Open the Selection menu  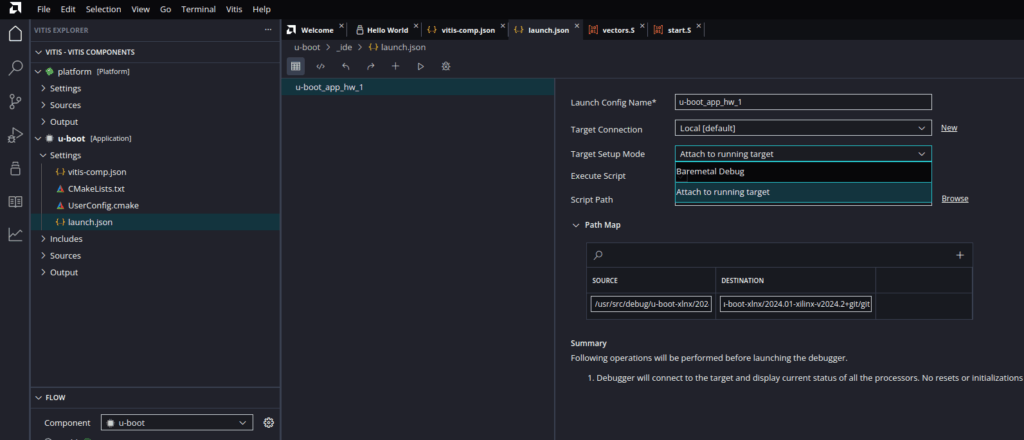[104, 9]
